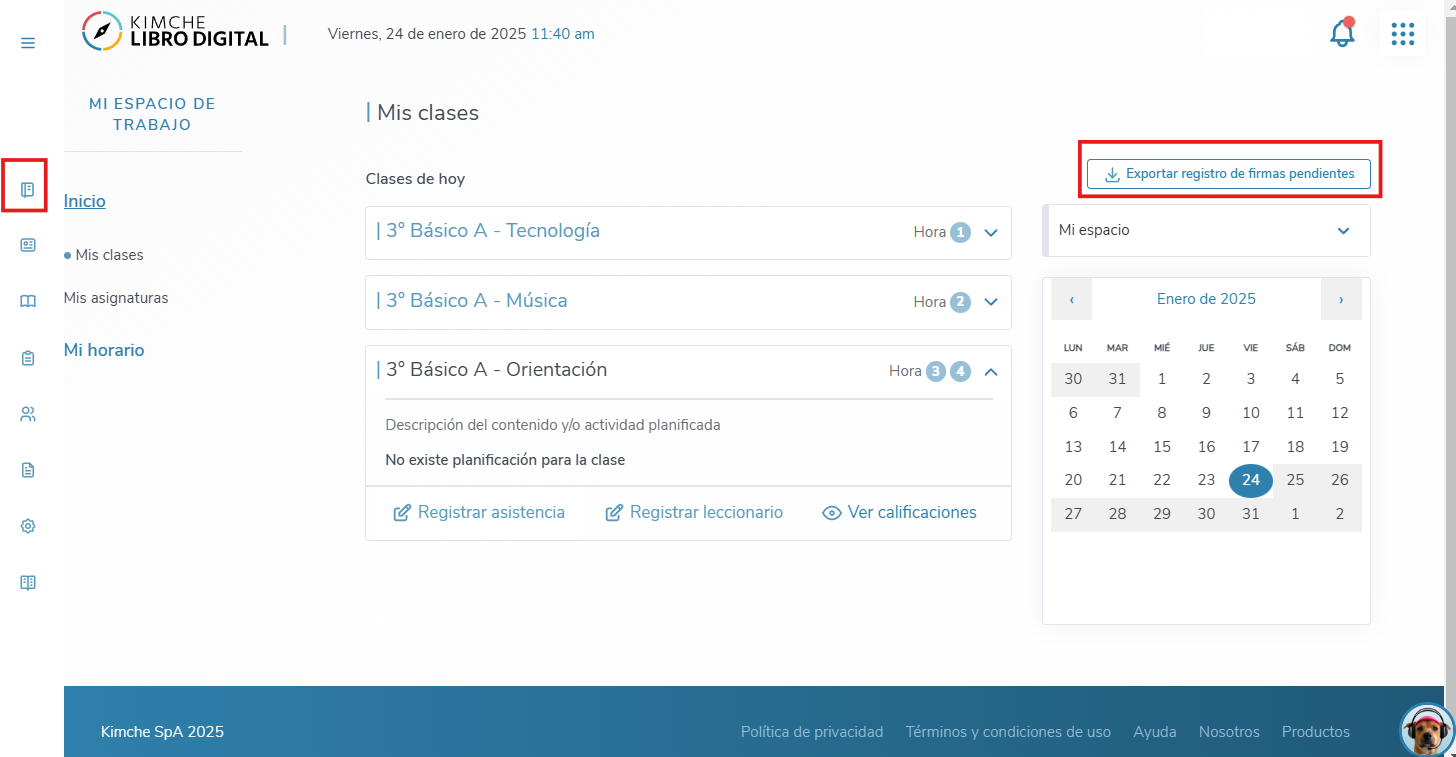Click the open book with text lines icon at sidebar bottom
Viewport: 1456px width, 757px height.
[28, 582]
